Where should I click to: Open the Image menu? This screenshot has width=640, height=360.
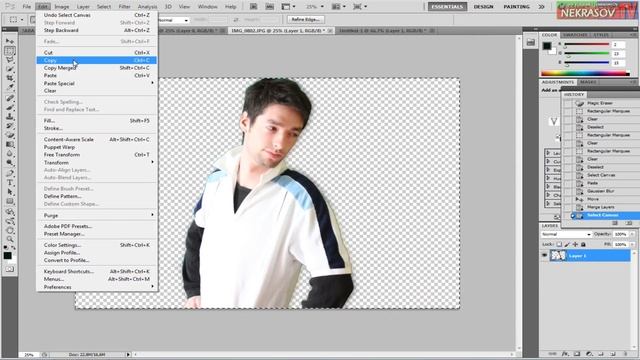click(x=62, y=7)
